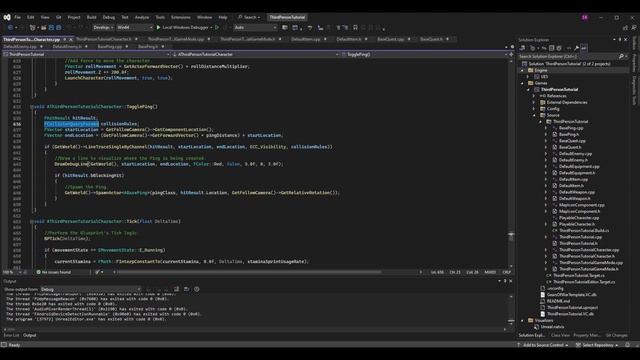Click Solution Explorer search magnifier icon
This screenshot has width=640, height=360.
pyautogui.click(x=621, y=56)
